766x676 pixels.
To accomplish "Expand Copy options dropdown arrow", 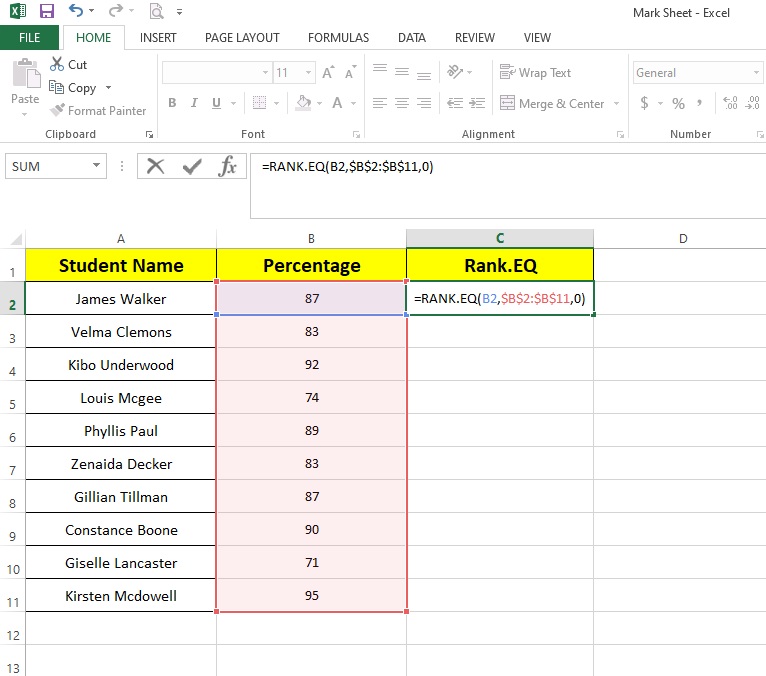I will (x=108, y=88).
